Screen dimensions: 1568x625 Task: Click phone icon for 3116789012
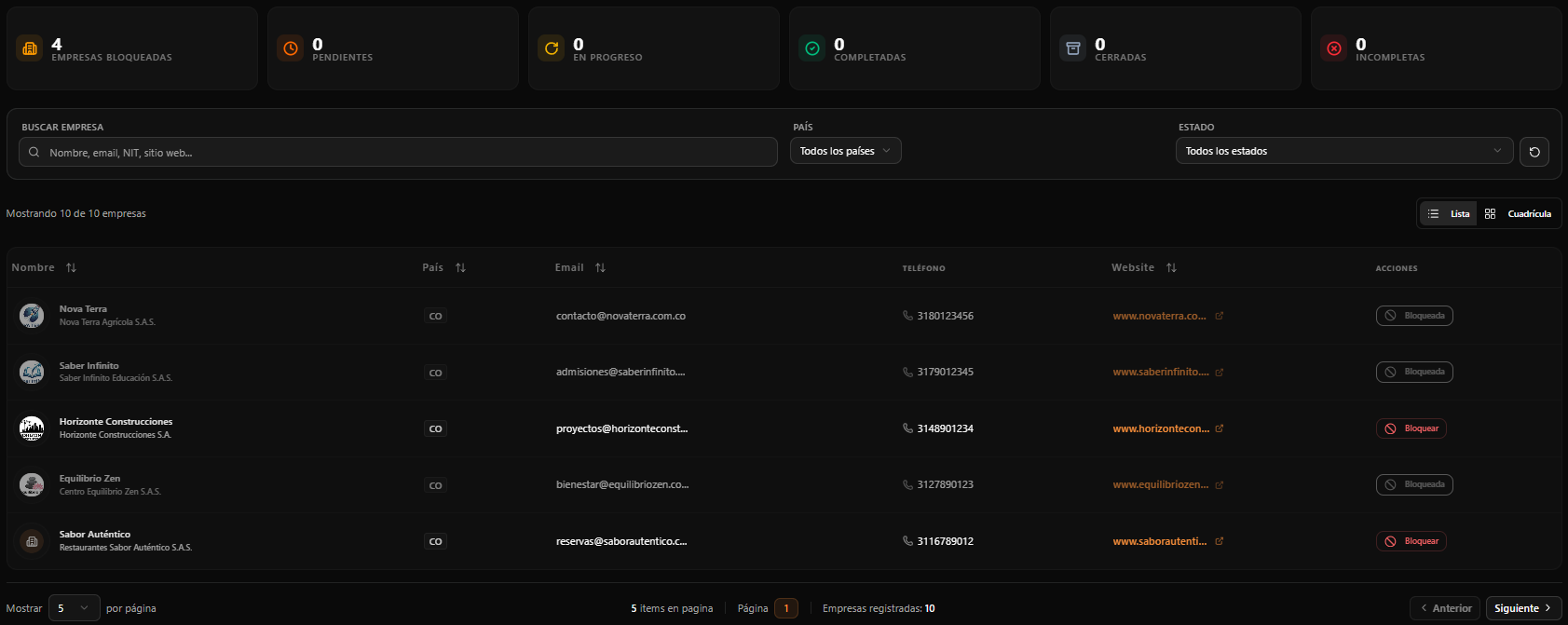coord(907,541)
